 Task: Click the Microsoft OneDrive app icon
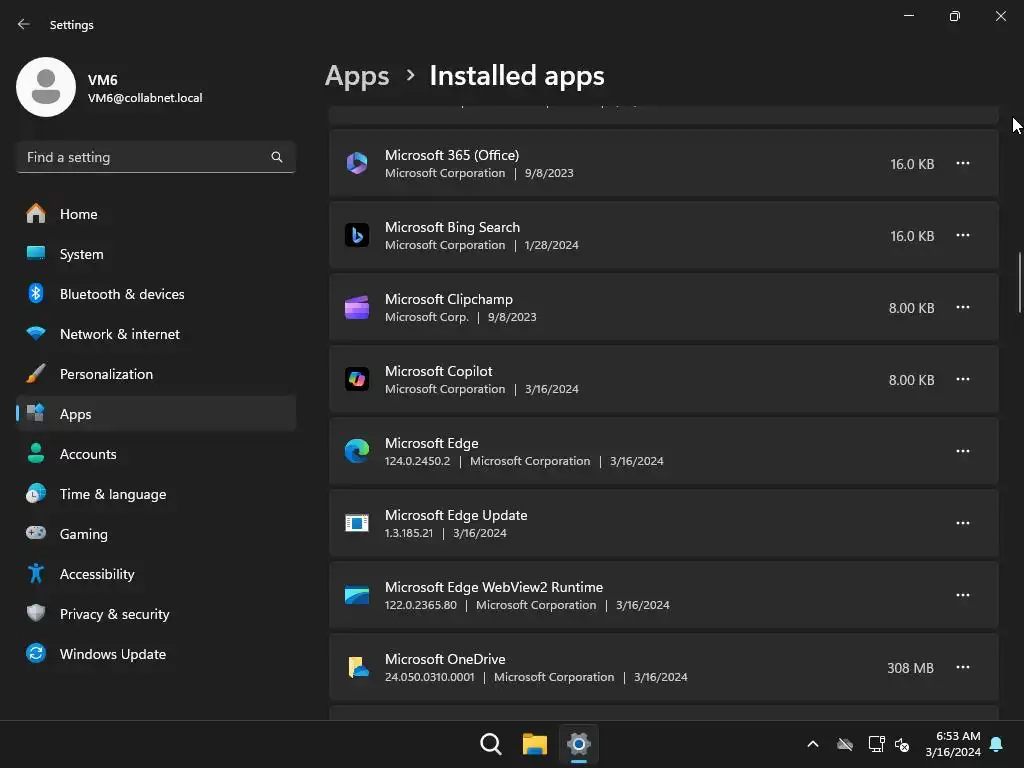pyautogui.click(x=357, y=667)
